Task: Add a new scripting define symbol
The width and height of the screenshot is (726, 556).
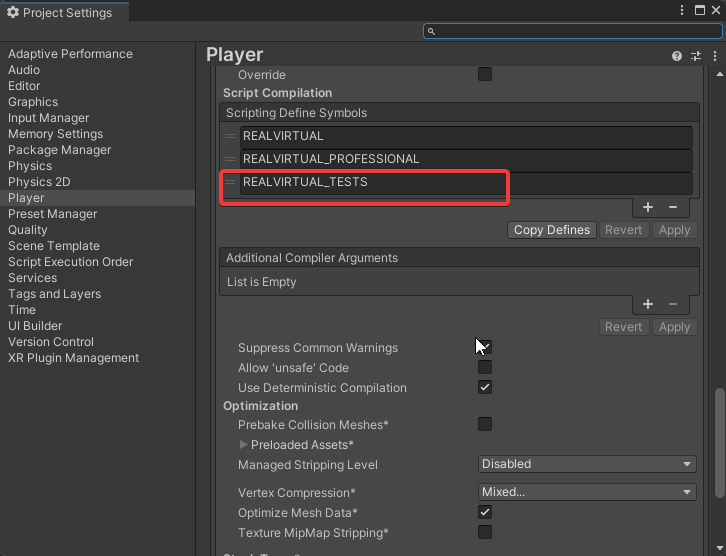Action: pos(648,207)
